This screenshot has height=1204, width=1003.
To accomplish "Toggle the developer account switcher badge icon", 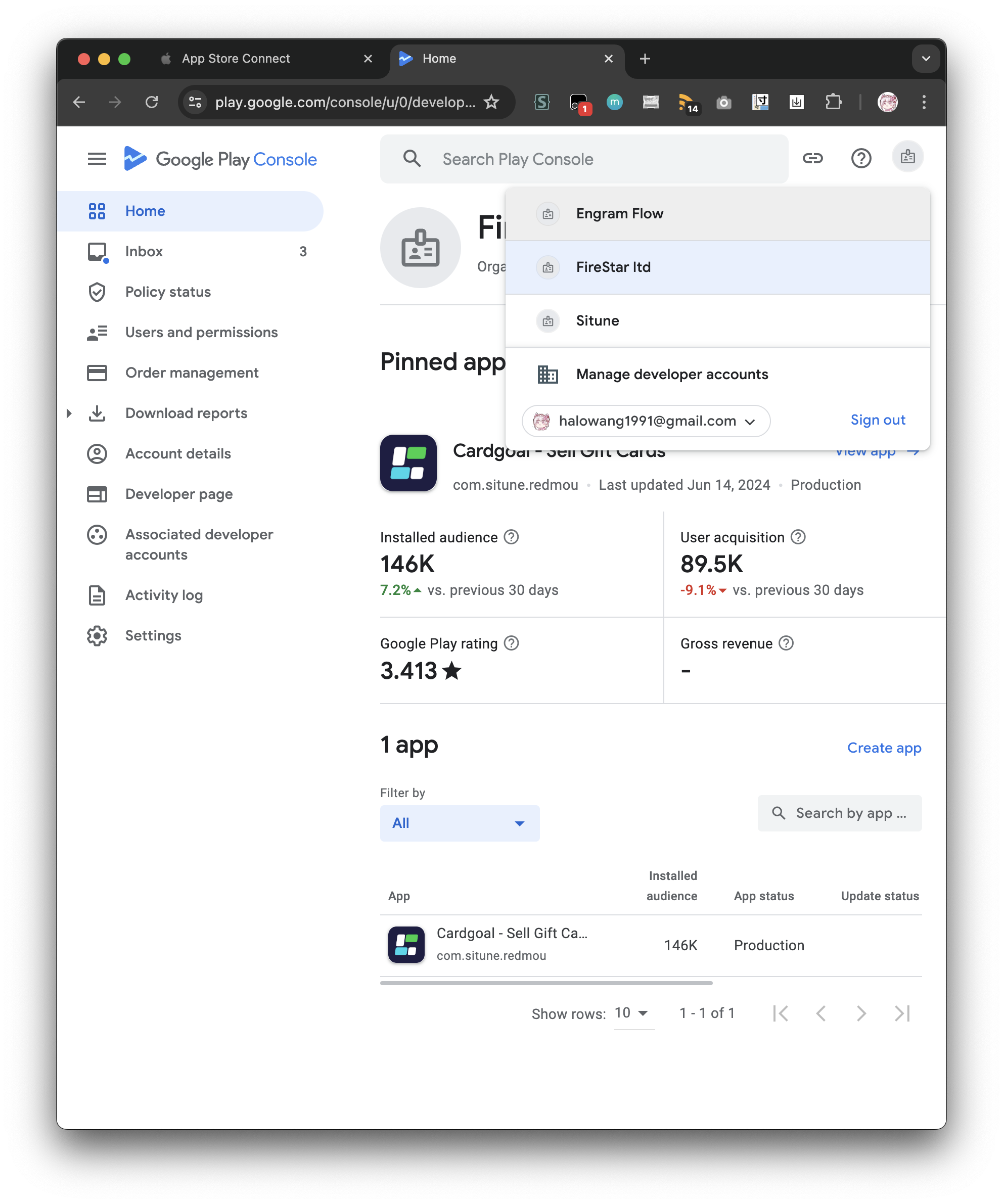I will (907, 157).
